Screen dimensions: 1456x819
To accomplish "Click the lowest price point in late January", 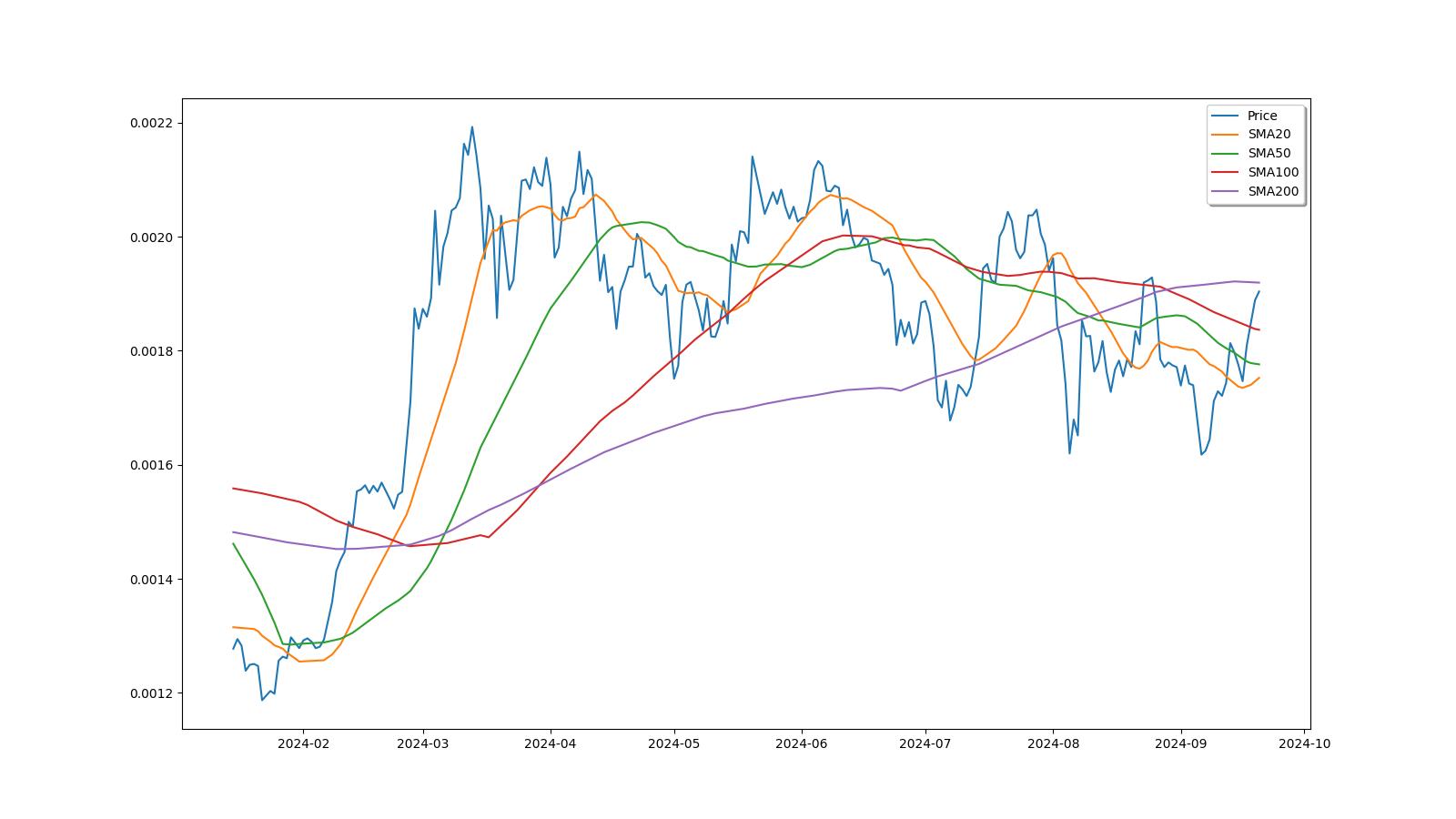I will [262, 700].
